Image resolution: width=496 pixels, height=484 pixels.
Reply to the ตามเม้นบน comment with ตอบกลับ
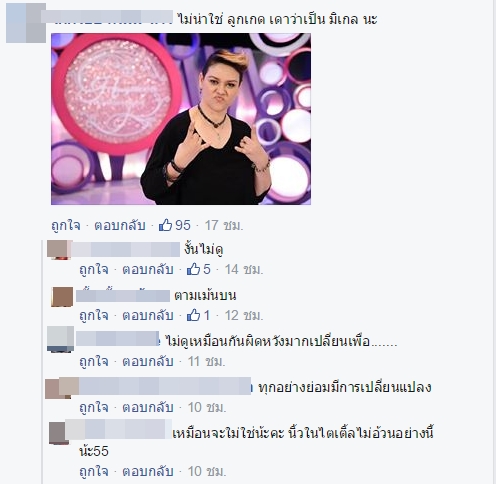pos(148,315)
